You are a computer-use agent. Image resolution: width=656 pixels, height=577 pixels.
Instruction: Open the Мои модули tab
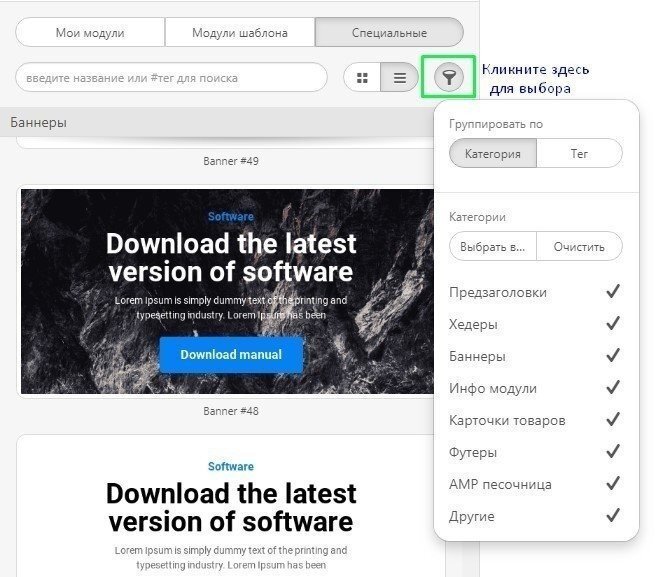(90, 33)
